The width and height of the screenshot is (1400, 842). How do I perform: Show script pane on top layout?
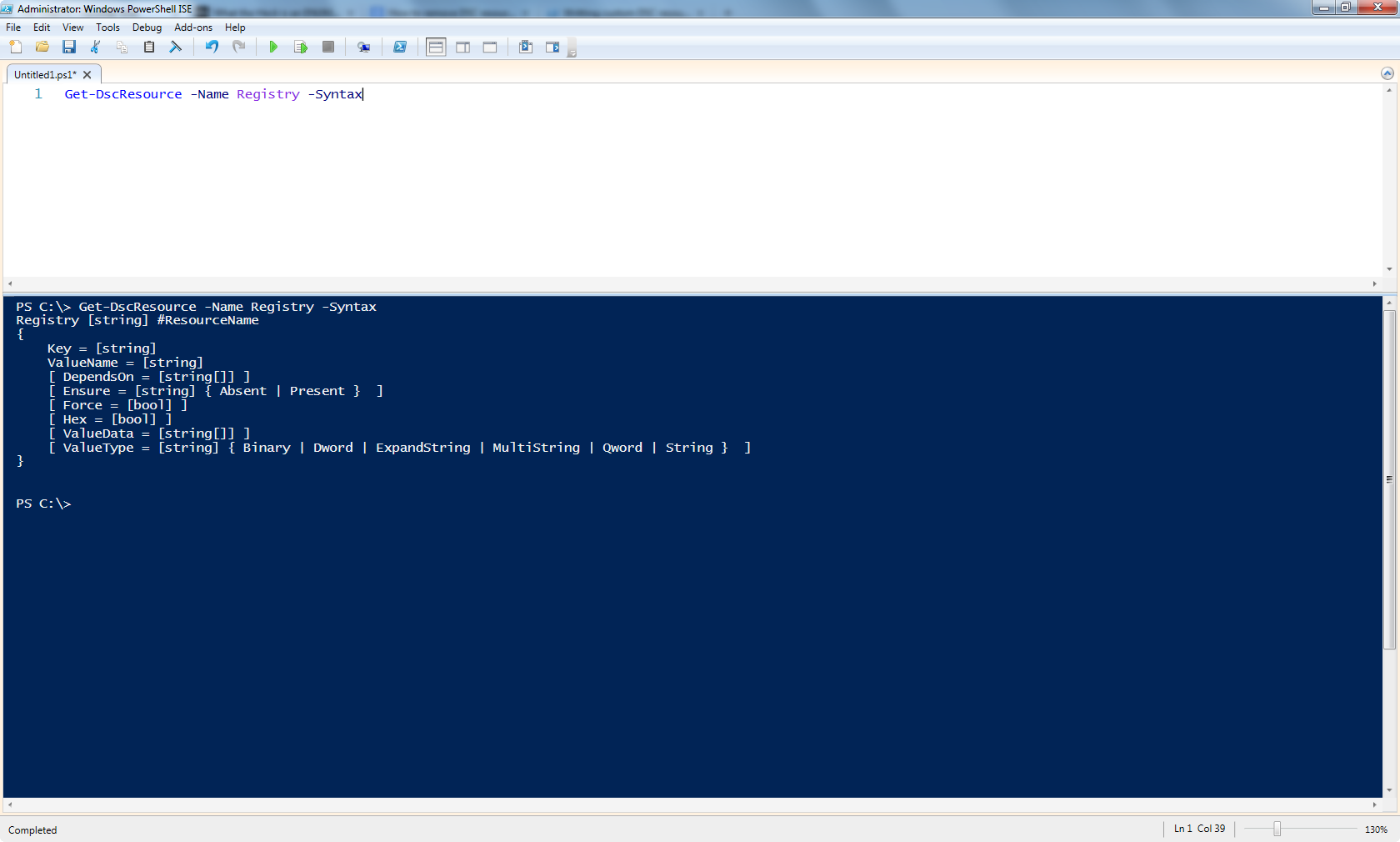point(436,48)
